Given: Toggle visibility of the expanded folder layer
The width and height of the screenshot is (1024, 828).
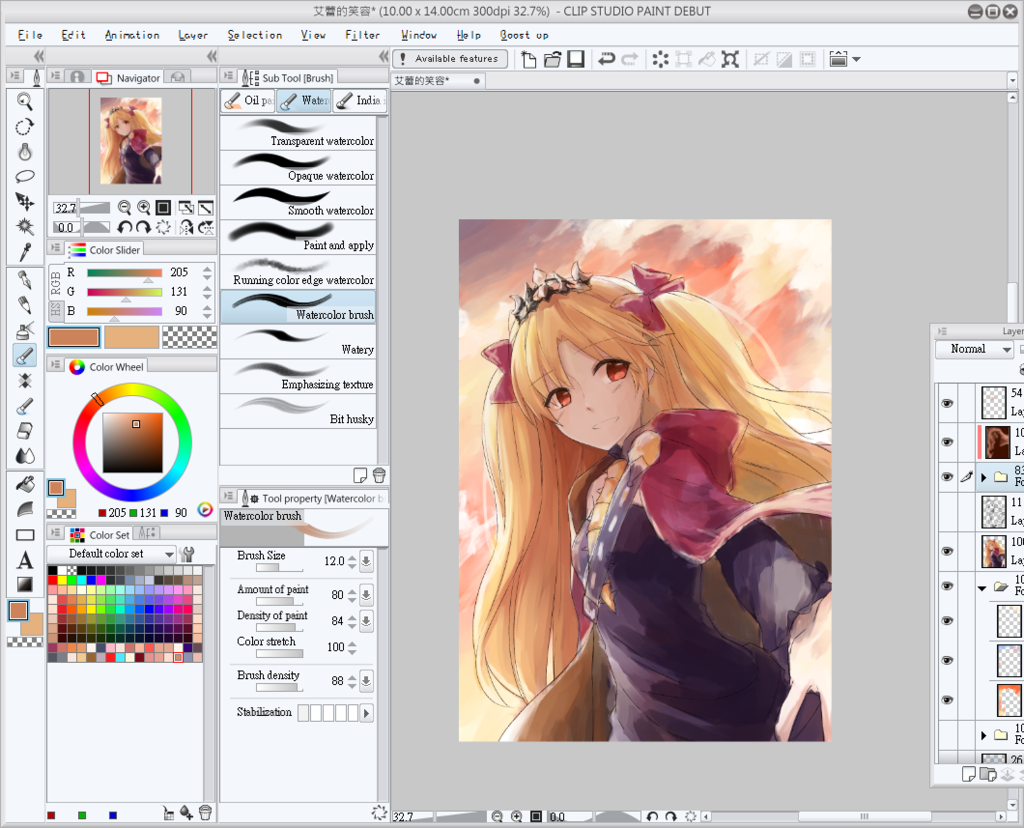Looking at the screenshot, I should (x=947, y=586).
